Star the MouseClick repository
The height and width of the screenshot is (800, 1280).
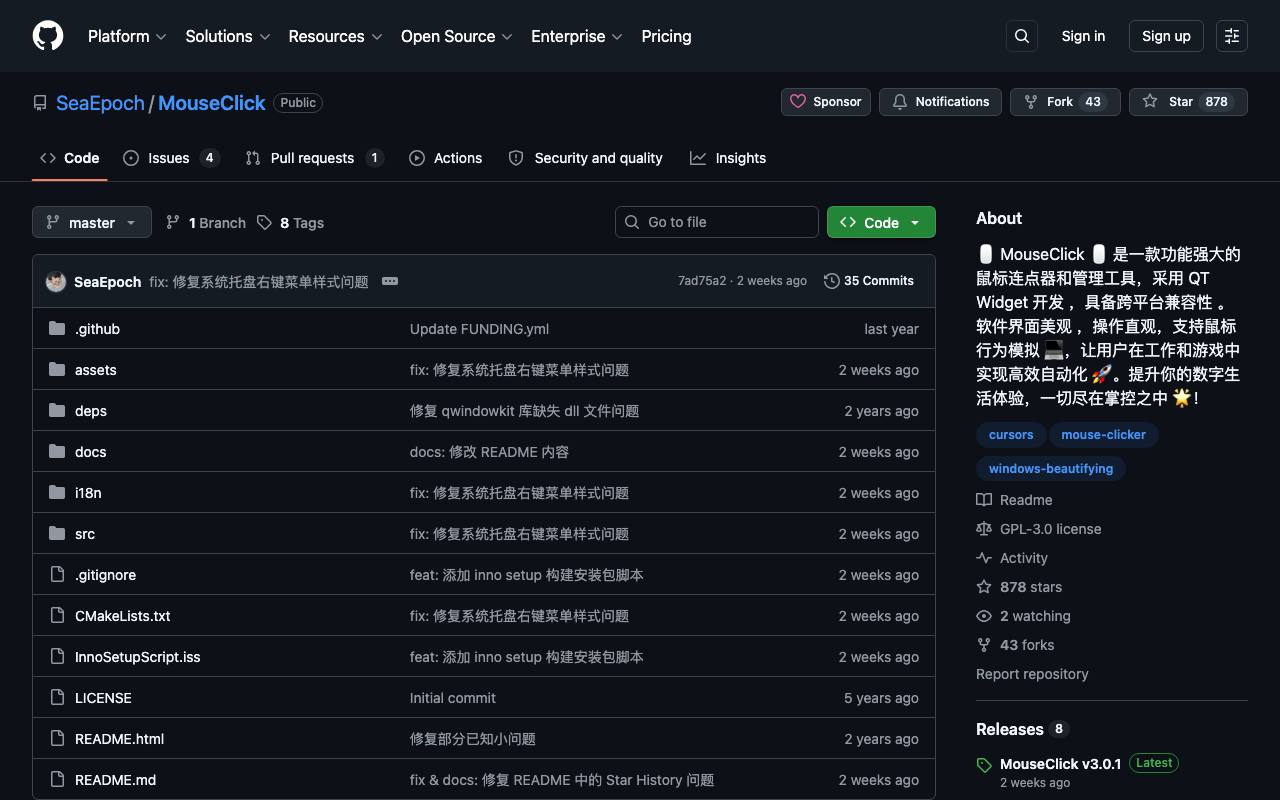pos(1188,102)
